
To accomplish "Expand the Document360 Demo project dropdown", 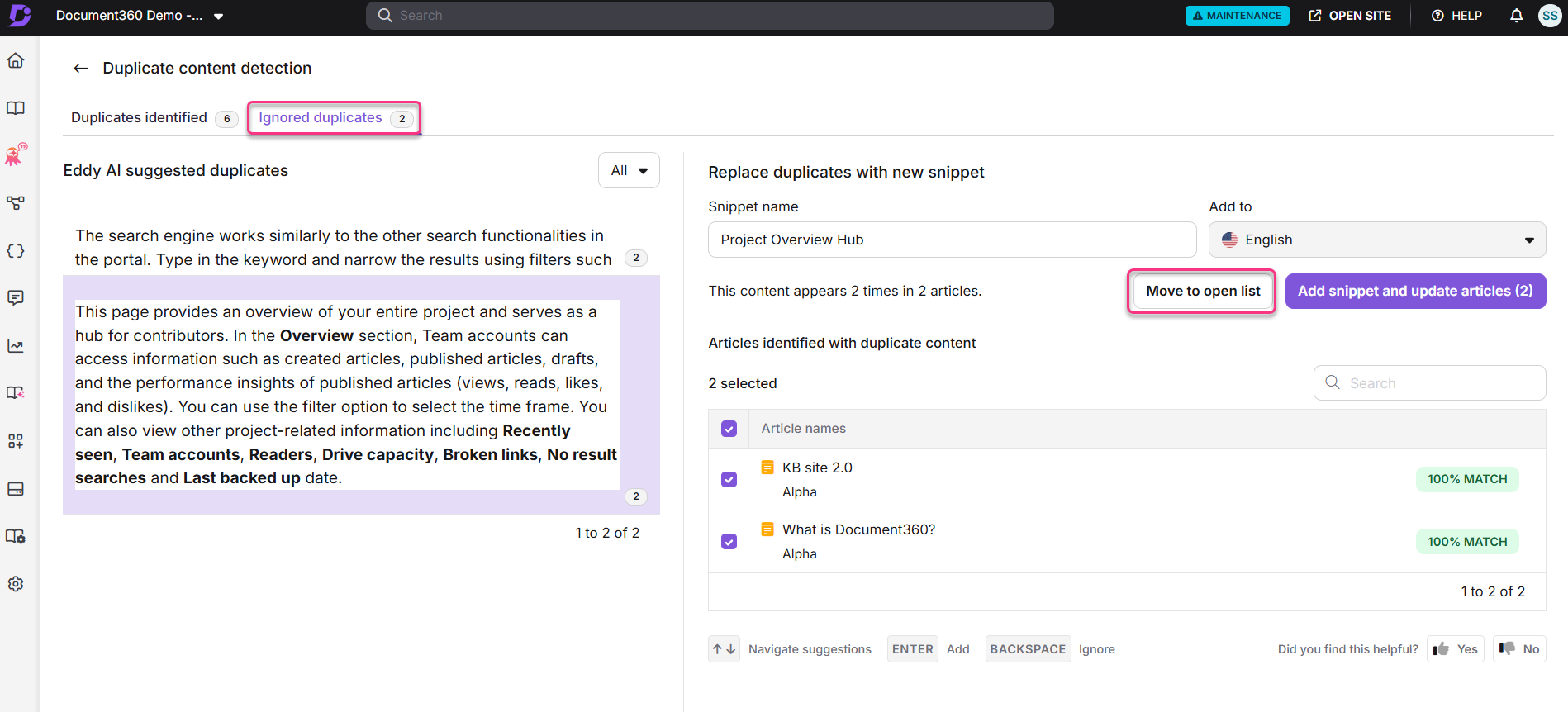I will (139, 16).
